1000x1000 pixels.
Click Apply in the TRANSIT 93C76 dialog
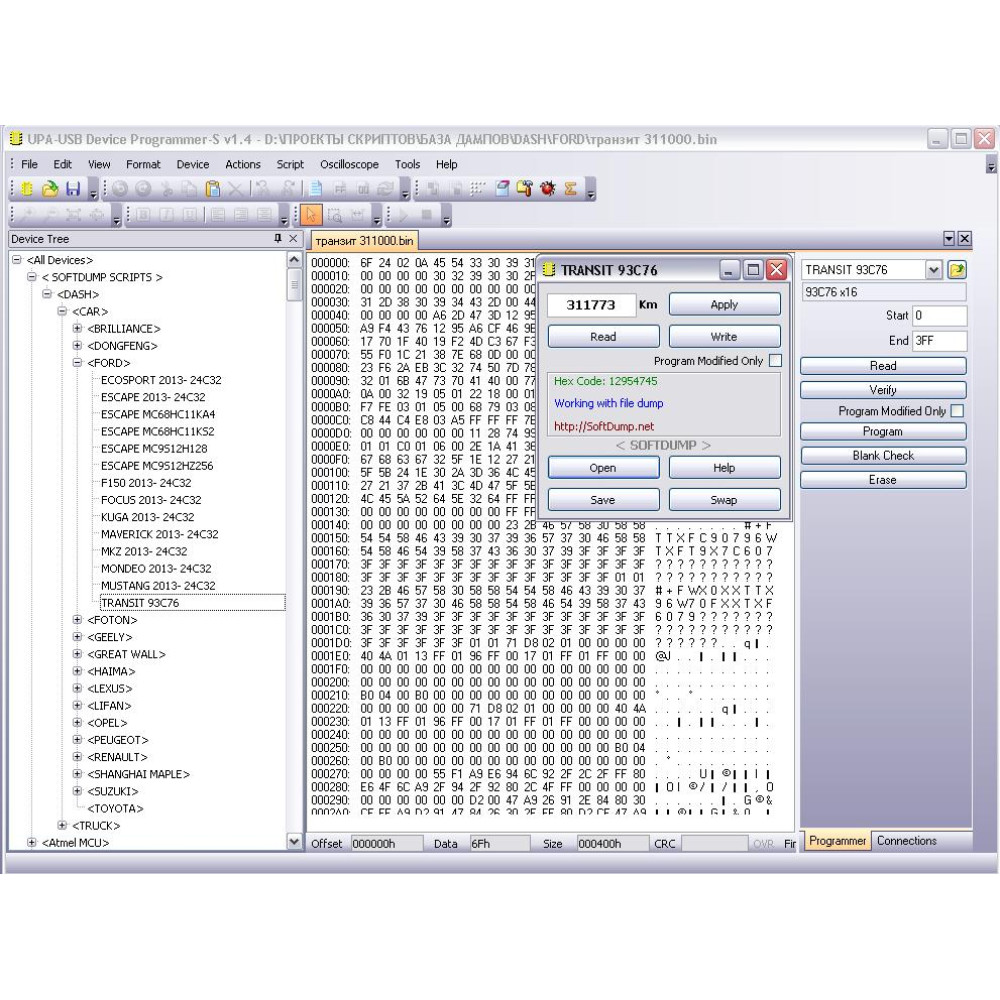click(724, 304)
